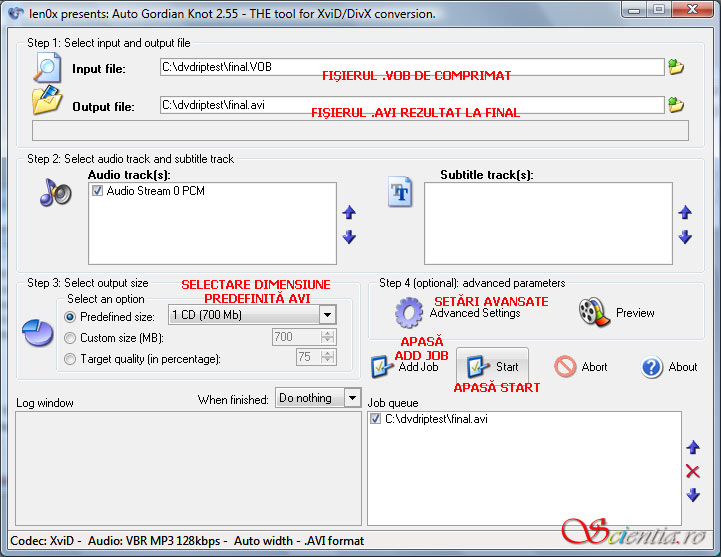Adjust target quality 75 spinner
This screenshot has height=557, width=721.
pos(327,357)
